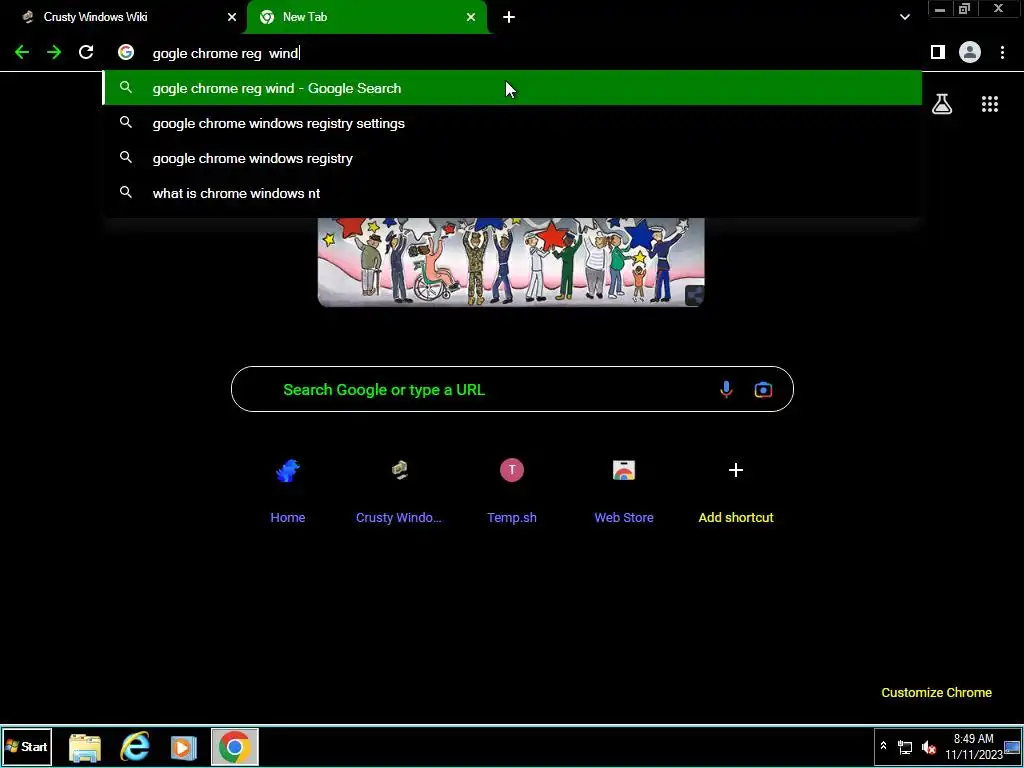
Task: Select 'gogle chrome reg wind - Google Search' suggestion
Action: pos(512,88)
